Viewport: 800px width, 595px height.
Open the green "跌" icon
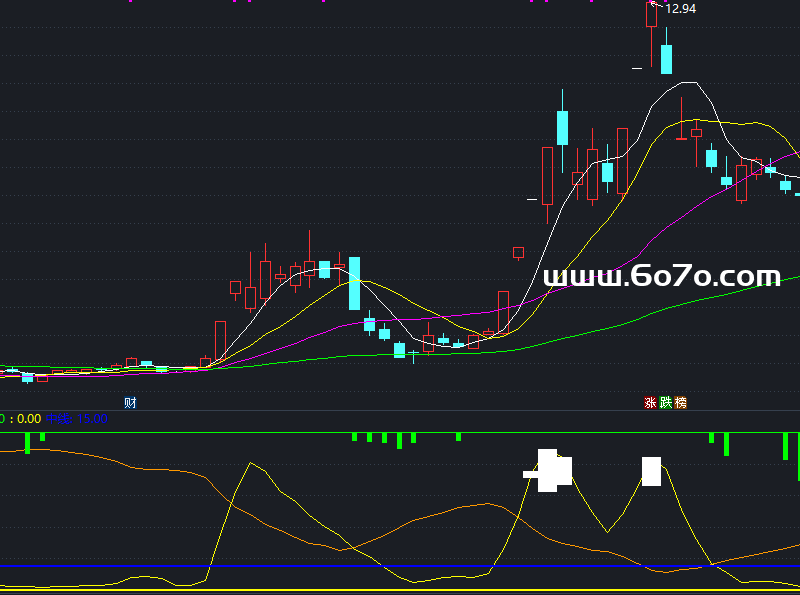point(665,403)
